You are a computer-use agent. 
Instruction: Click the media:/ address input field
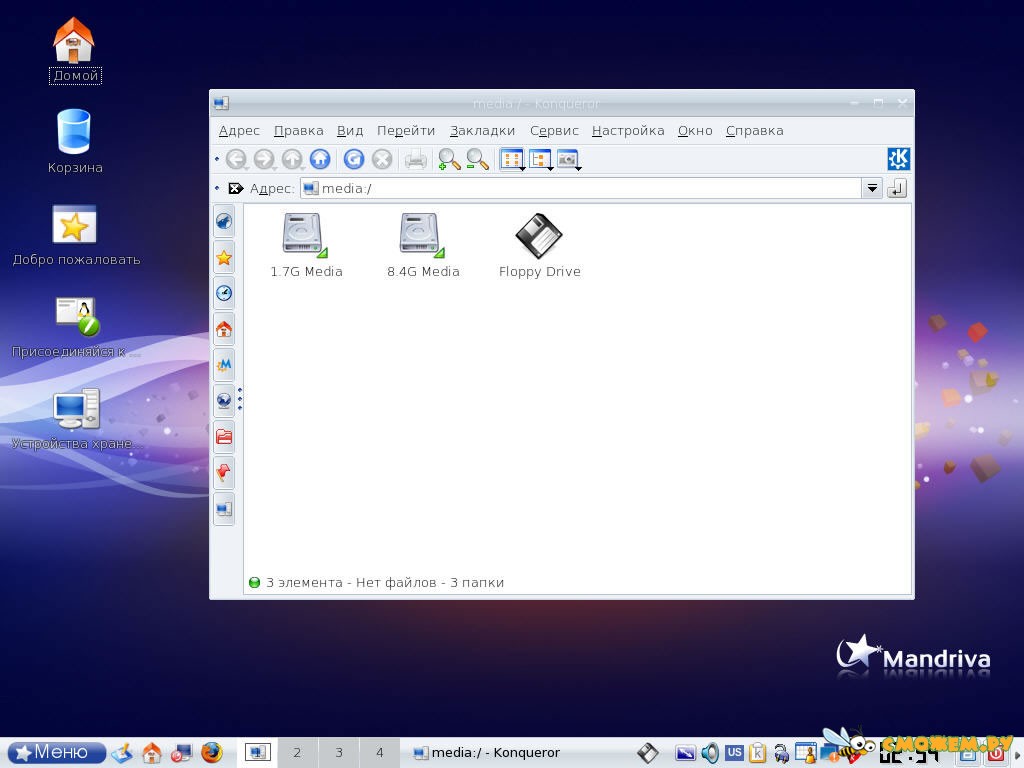click(x=581, y=189)
